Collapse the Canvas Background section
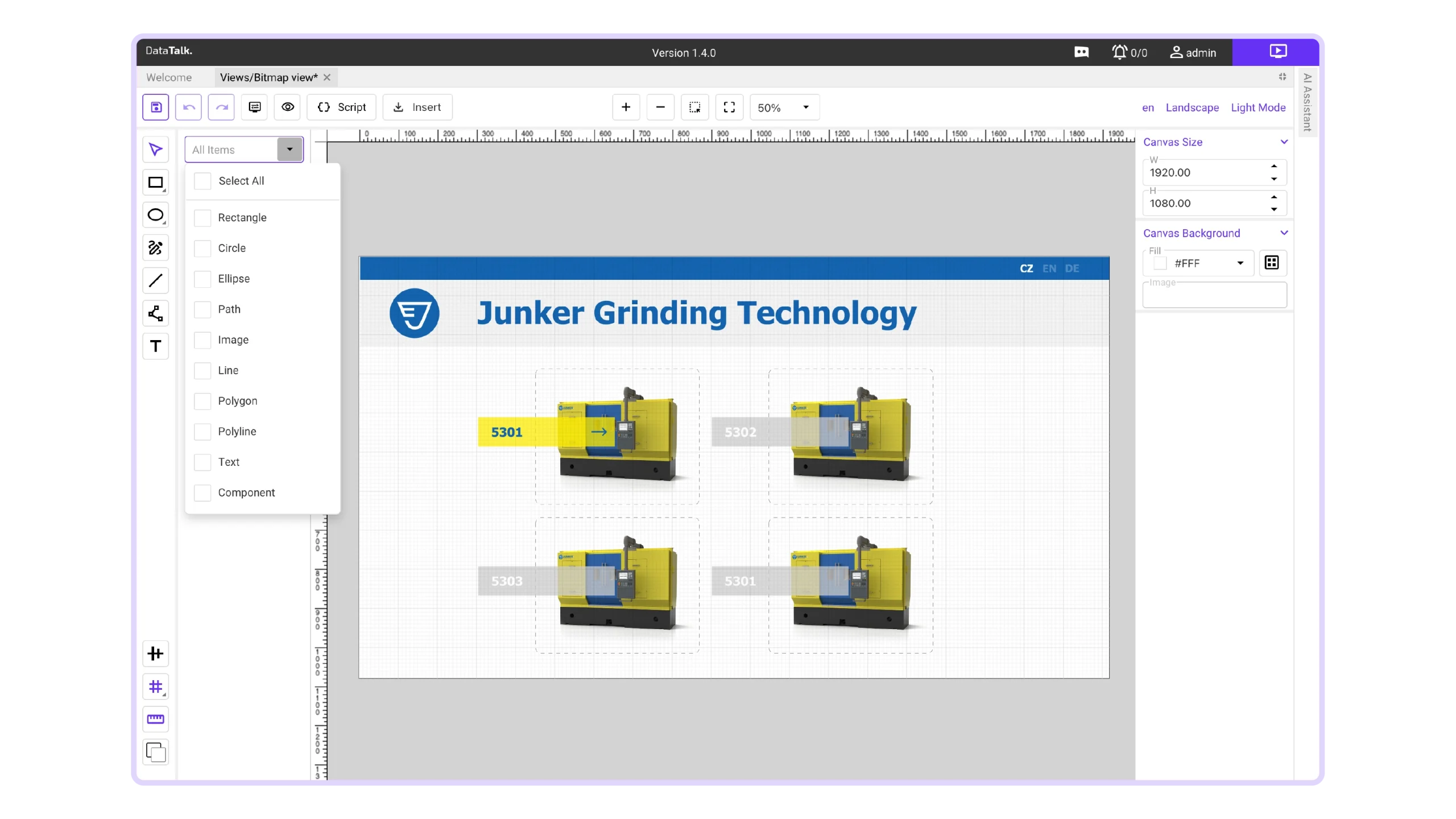This screenshot has width=1456, height=819. click(x=1284, y=233)
